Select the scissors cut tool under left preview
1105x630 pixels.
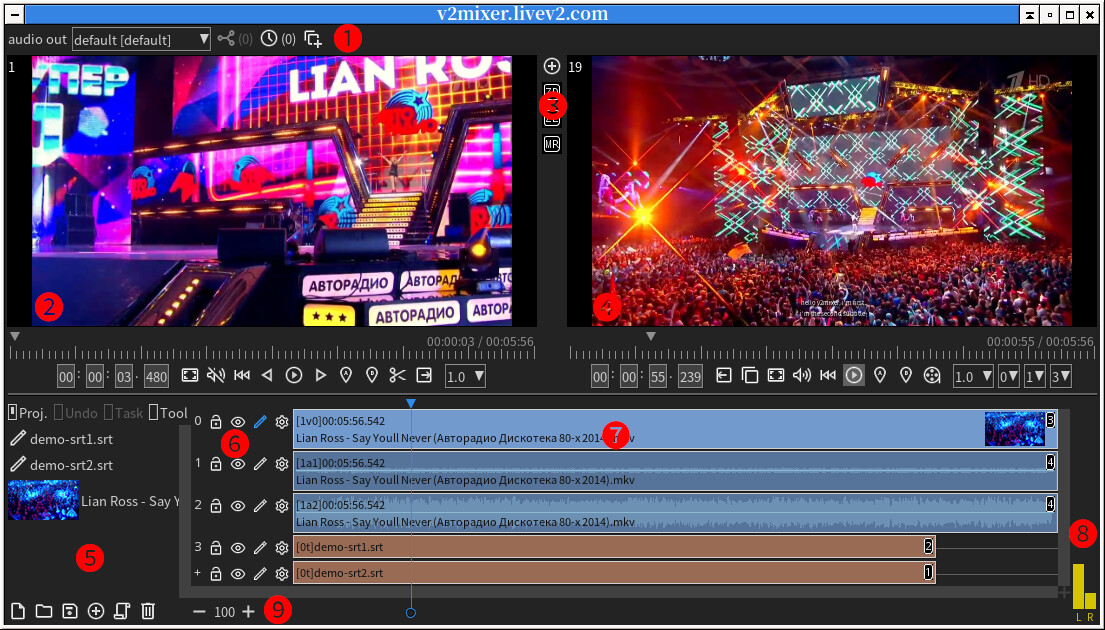(397, 376)
